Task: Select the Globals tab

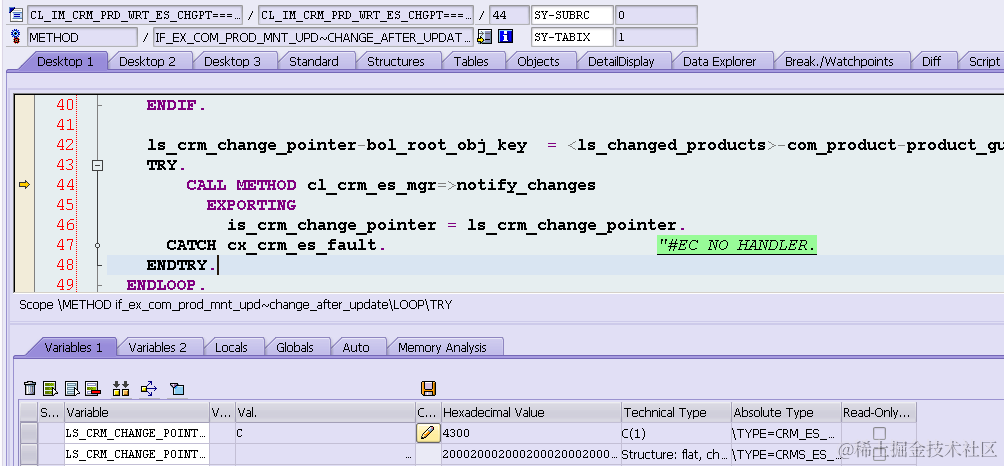Action: (295, 347)
